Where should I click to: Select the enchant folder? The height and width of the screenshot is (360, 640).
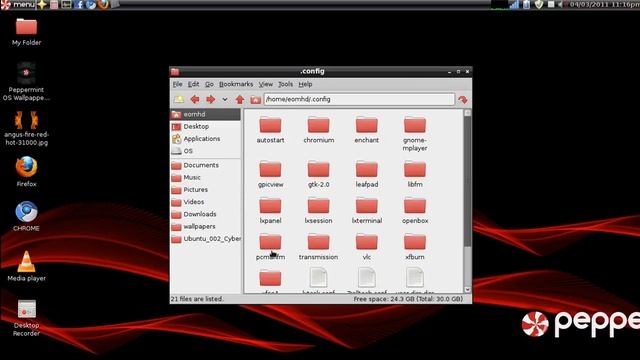[367, 130]
